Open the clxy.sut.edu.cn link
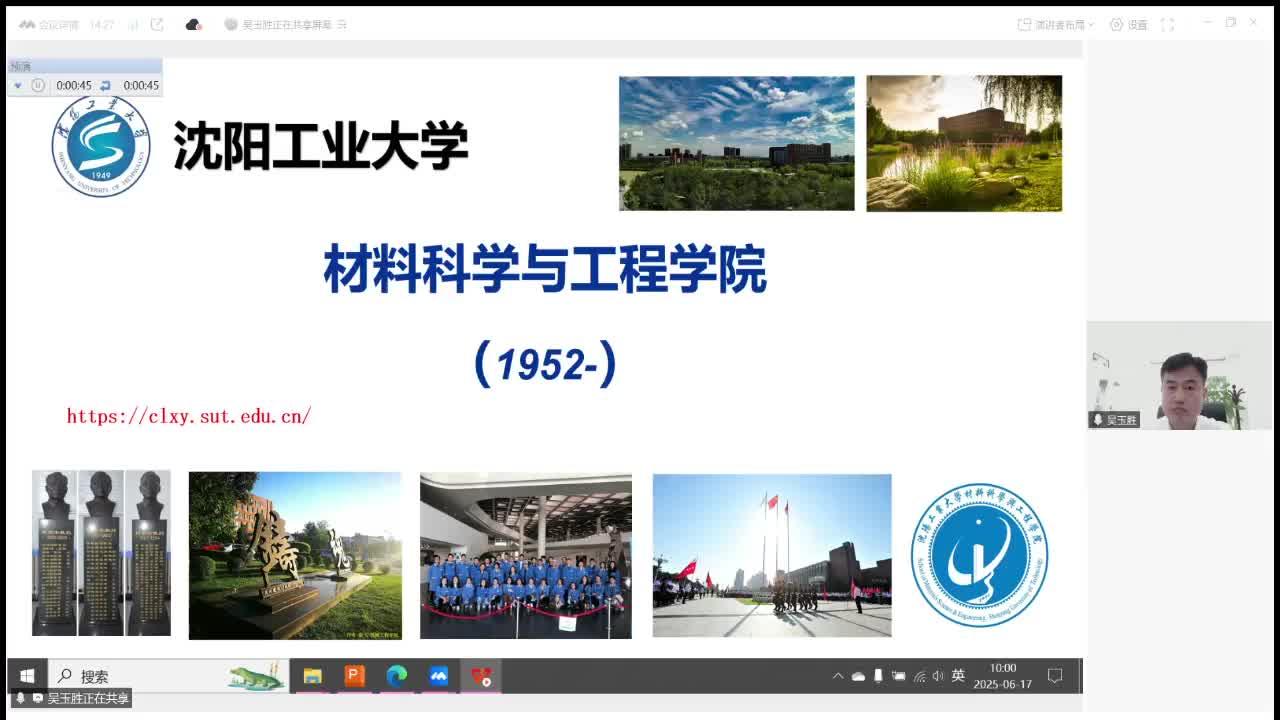 click(x=189, y=416)
